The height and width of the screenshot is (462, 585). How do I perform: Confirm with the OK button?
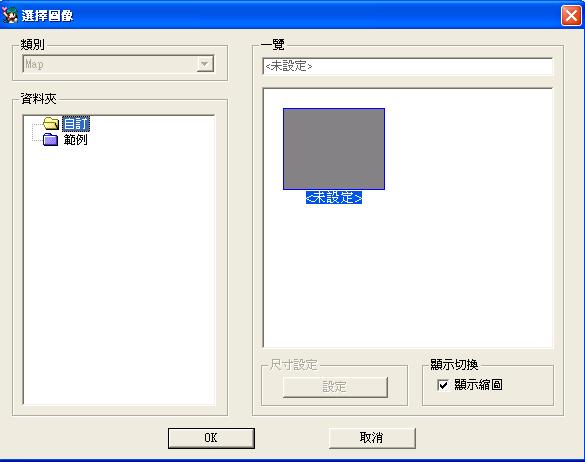coord(211,438)
